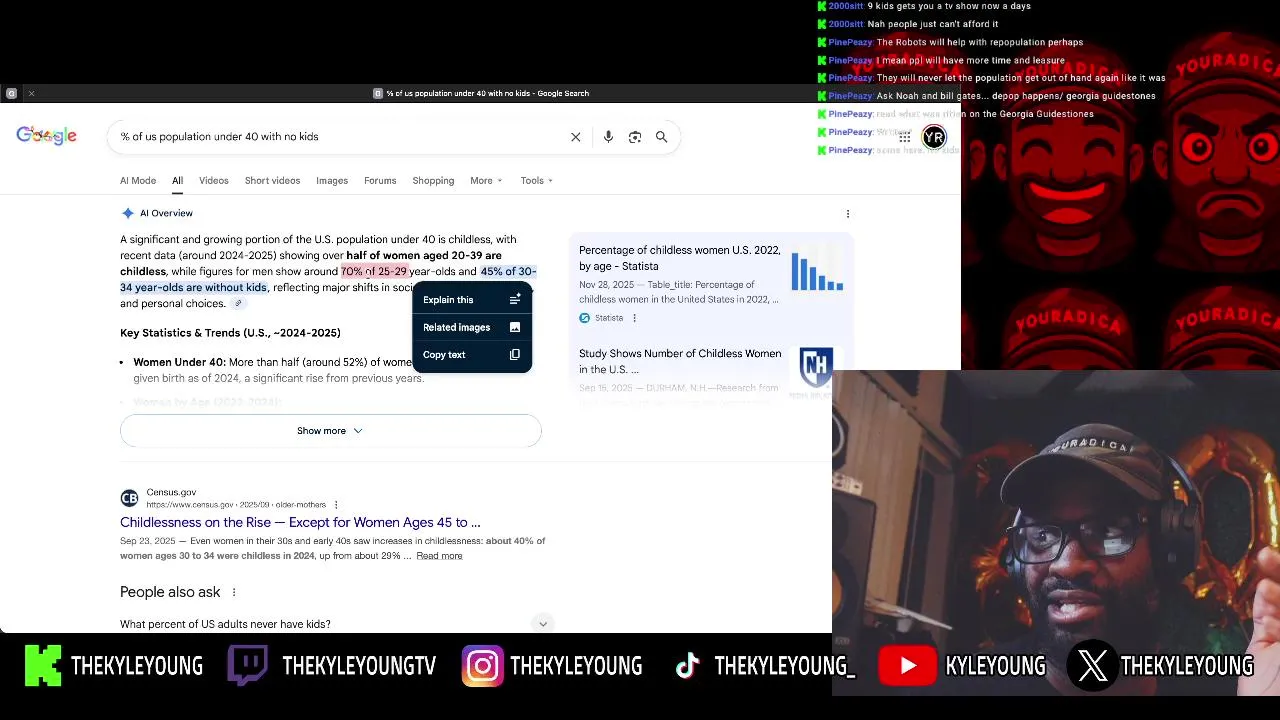The width and height of the screenshot is (1280, 720).
Task: Open three-dot menu next to Statista
Action: click(x=634, y=318)
